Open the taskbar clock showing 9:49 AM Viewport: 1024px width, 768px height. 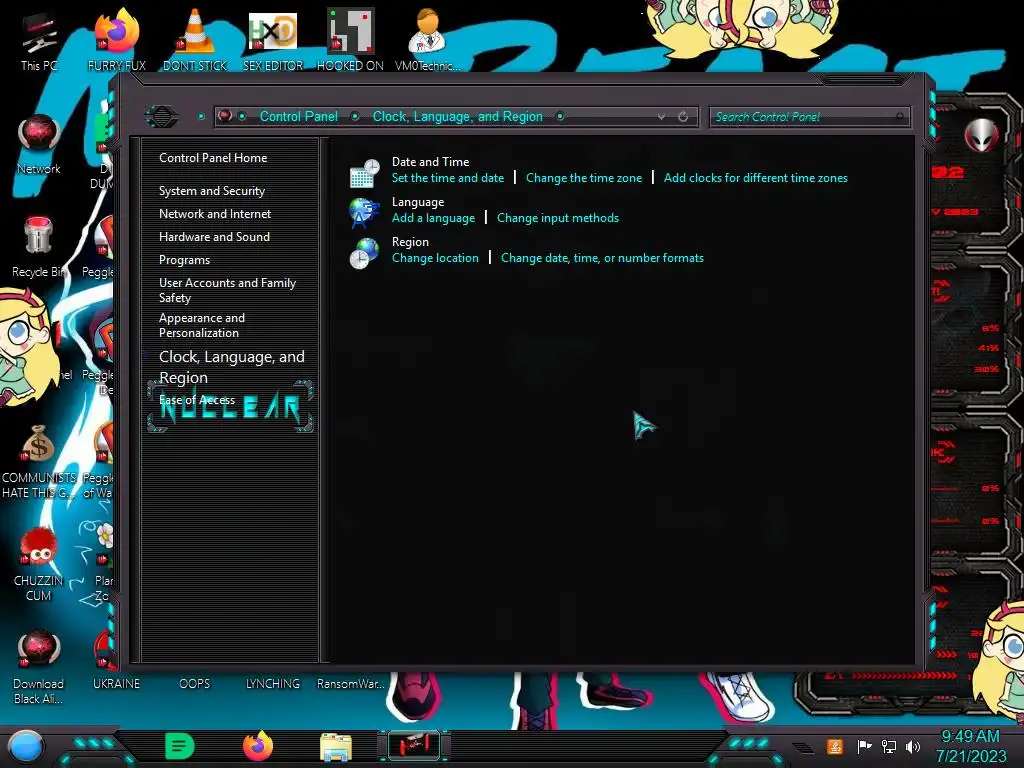coord(971,746)
